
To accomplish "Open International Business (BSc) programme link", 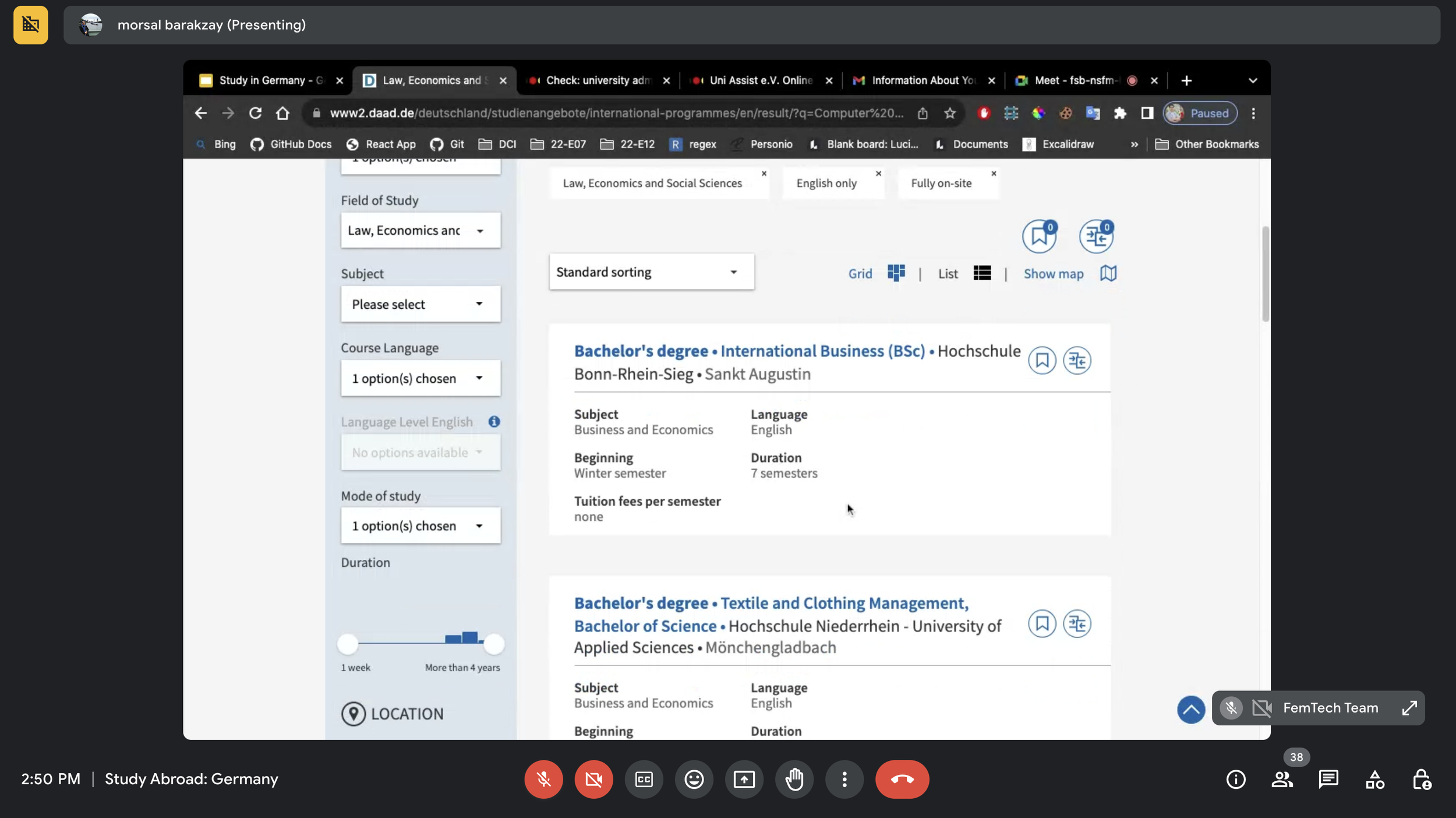I will coord(822,351).
